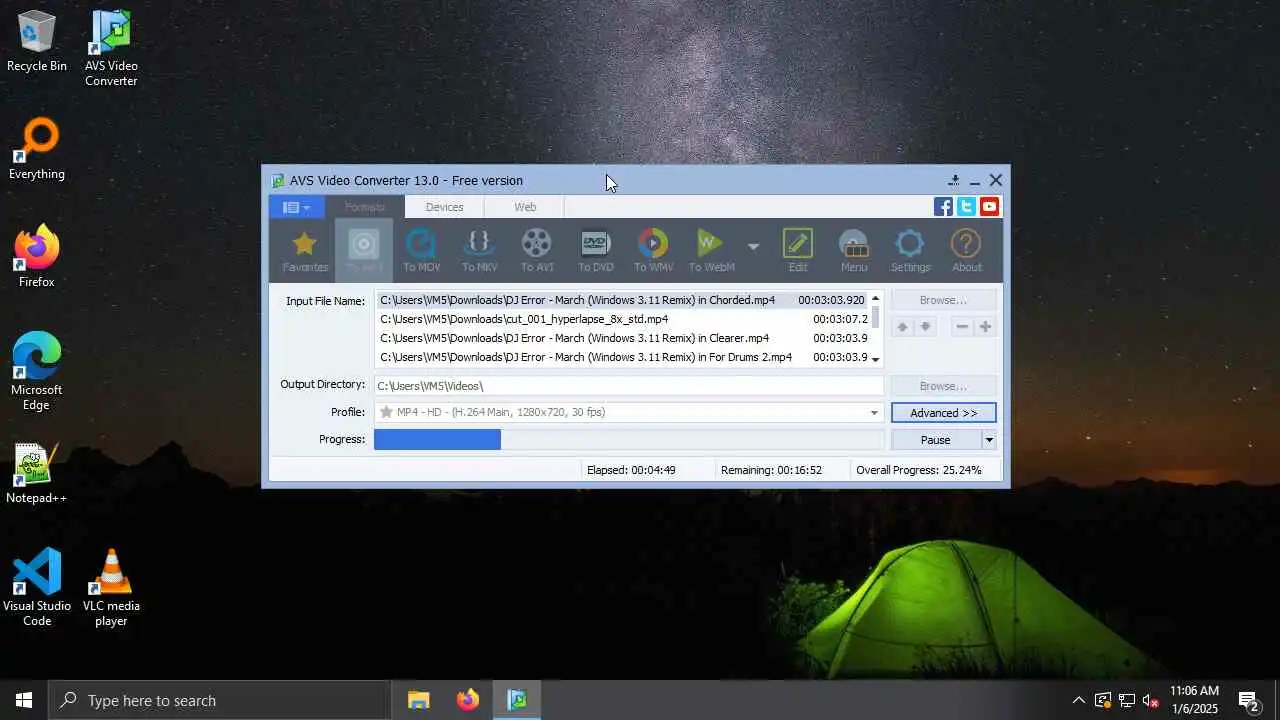Add a file with plus button
This screenshot has width=1280, height=720.
click(985, 327)
